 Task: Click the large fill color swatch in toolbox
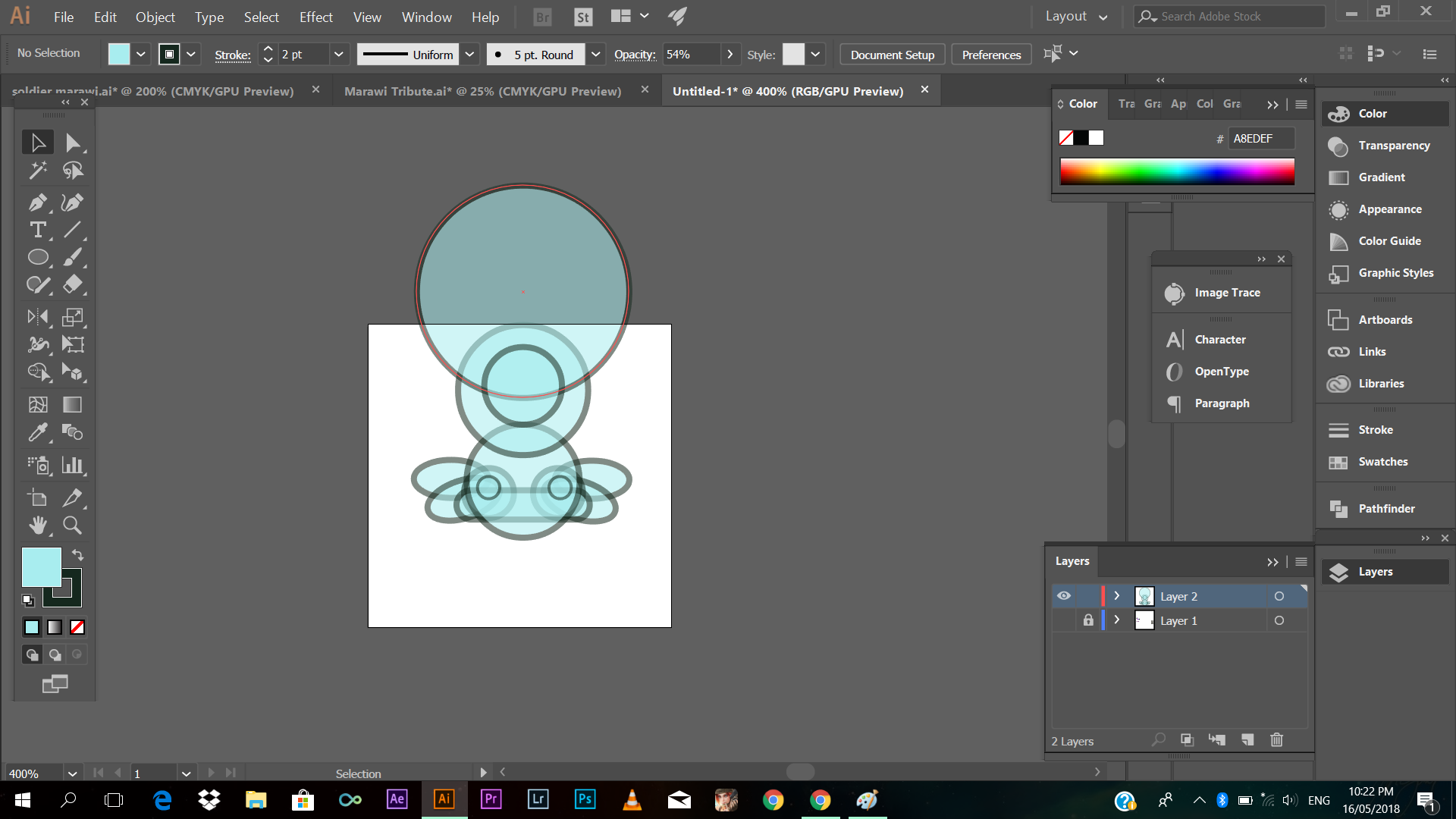(42, 568)
